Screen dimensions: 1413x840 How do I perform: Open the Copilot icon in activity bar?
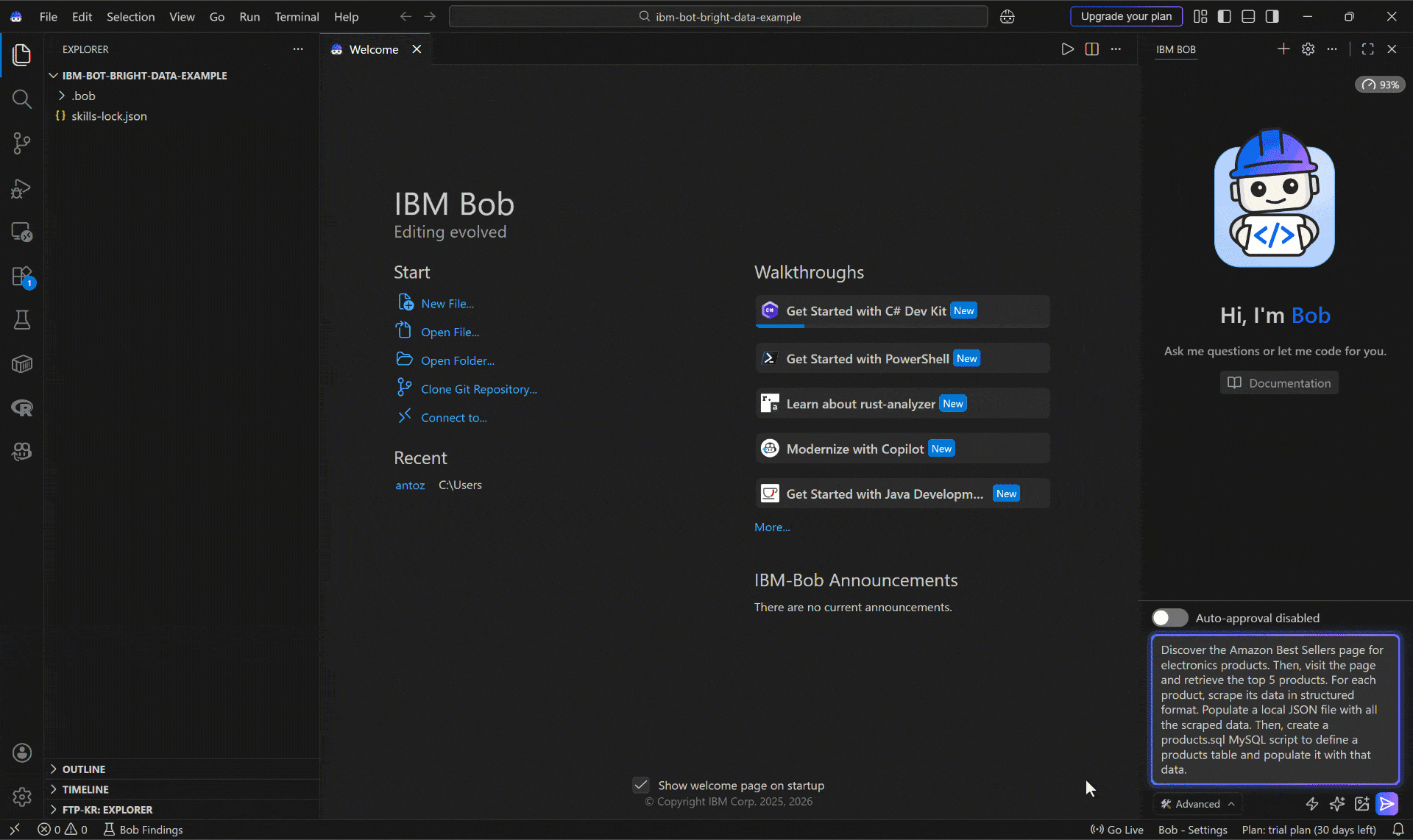[22, 452]
